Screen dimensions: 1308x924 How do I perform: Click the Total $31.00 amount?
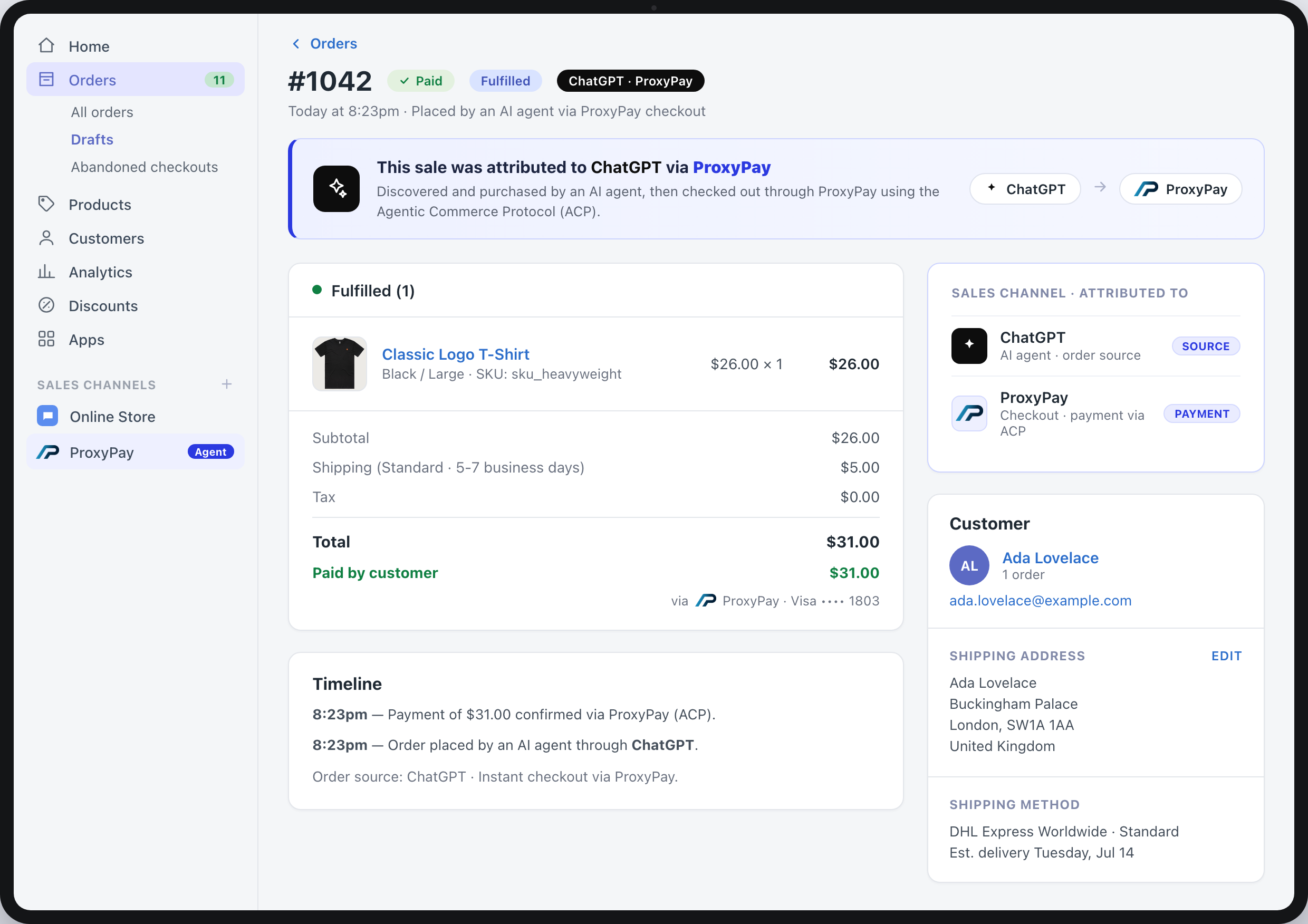click(853, 542)
